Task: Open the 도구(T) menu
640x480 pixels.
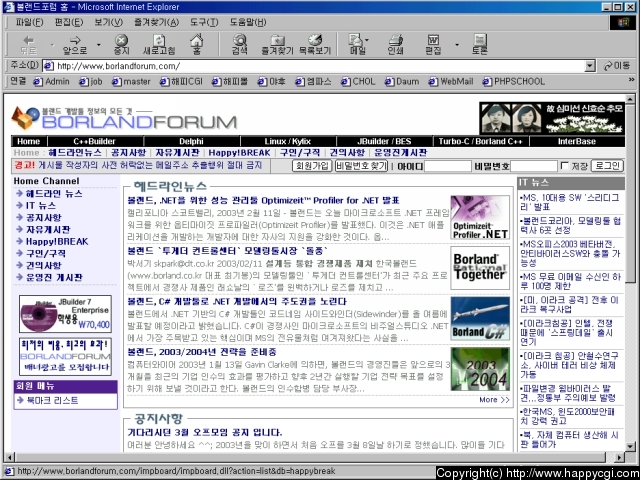Action: point(204,22)
